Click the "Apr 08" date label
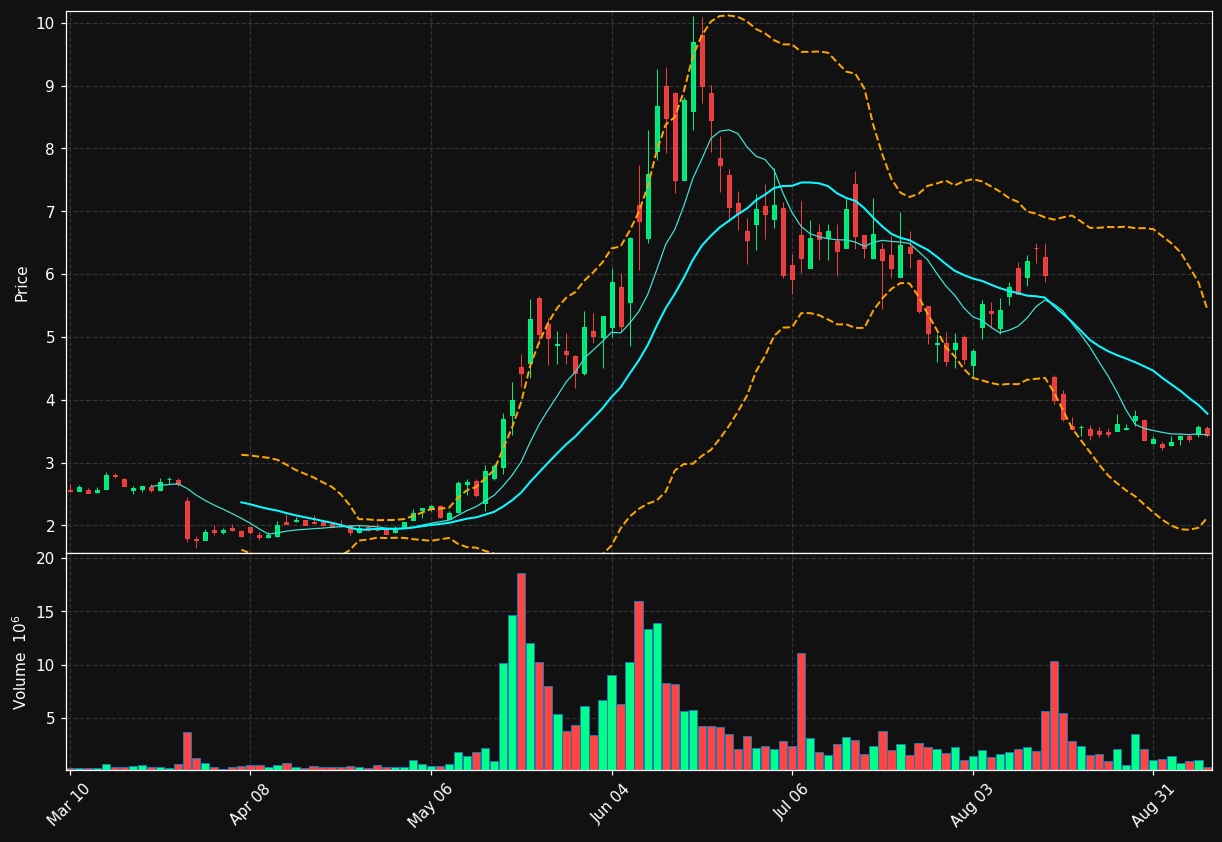Image resolution: width=1222 pixels, height=842 pixels. coord(251,804)
